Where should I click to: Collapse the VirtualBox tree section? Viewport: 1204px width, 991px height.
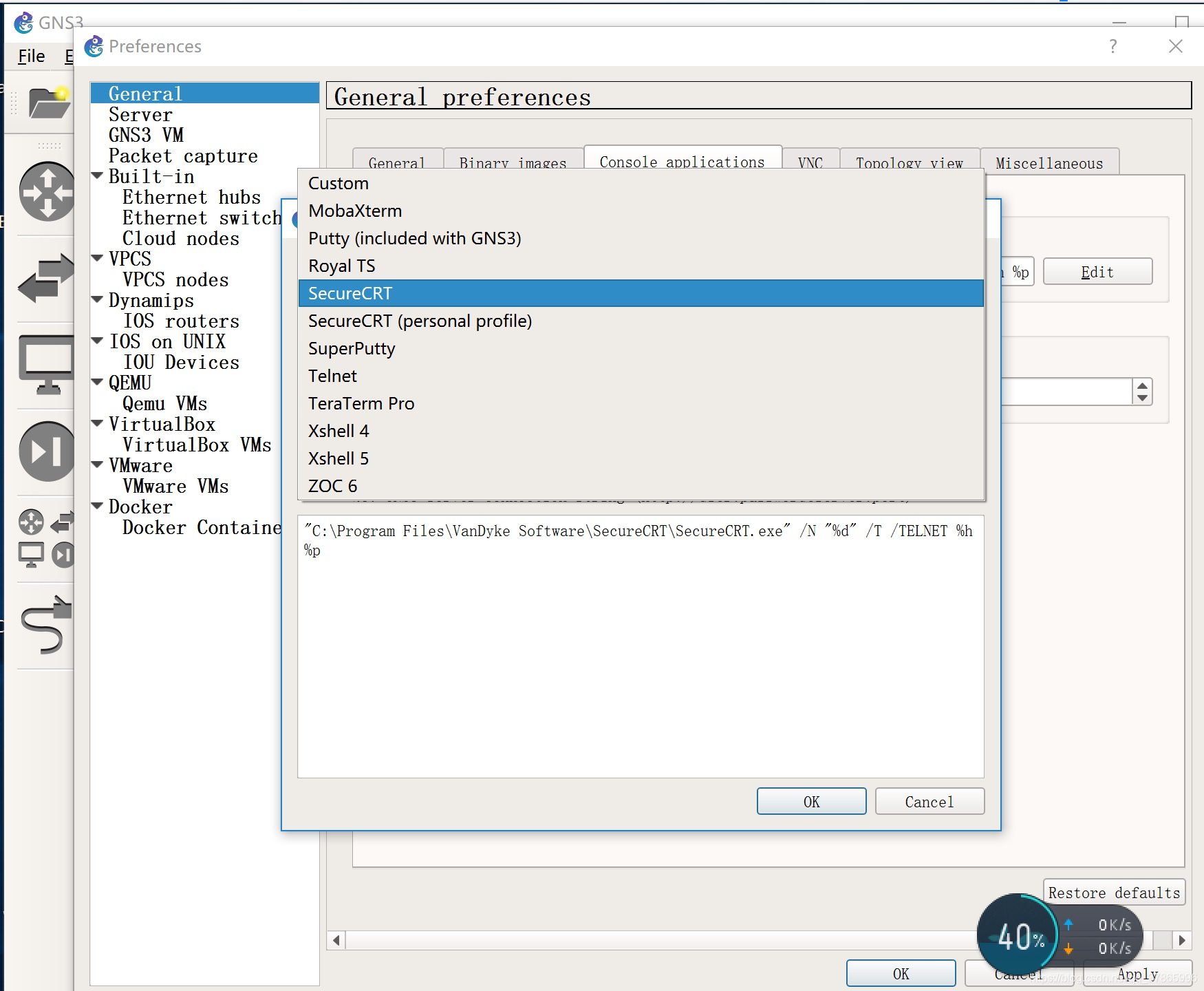pyautogui.click(x=98, y=424)
